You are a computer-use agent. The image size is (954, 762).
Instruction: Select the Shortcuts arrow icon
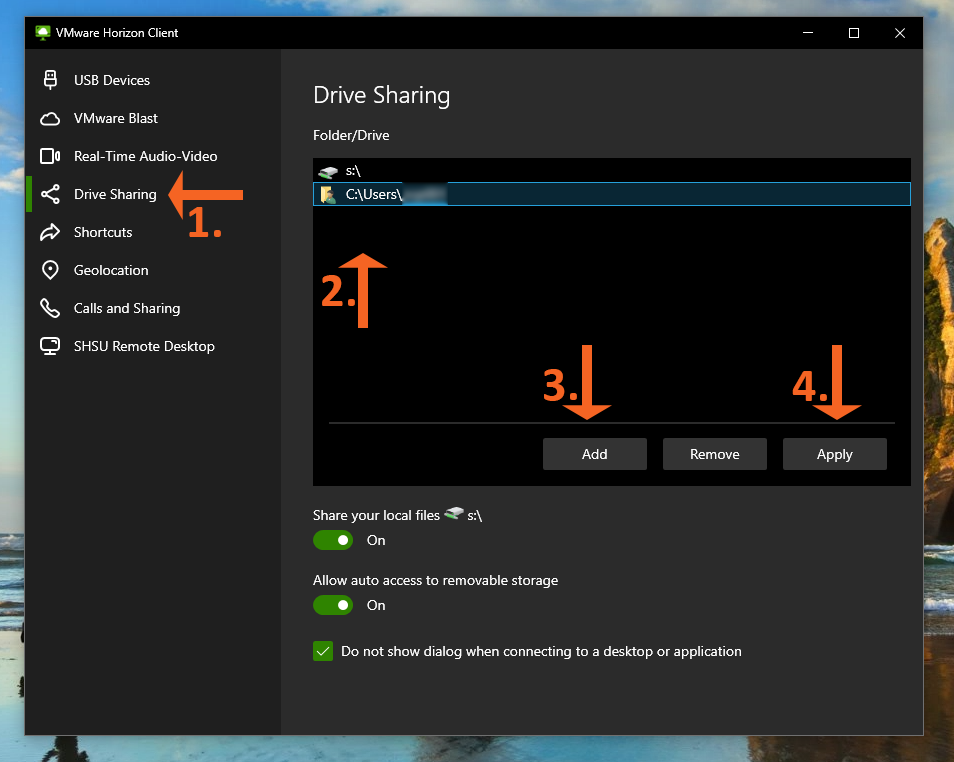pyautogui.click(x=50, y=232)
